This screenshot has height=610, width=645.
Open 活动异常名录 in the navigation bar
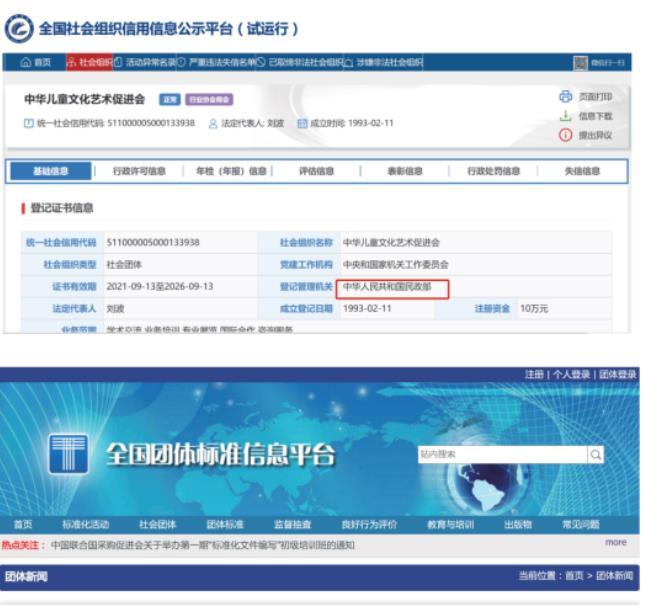pos(146,63)
